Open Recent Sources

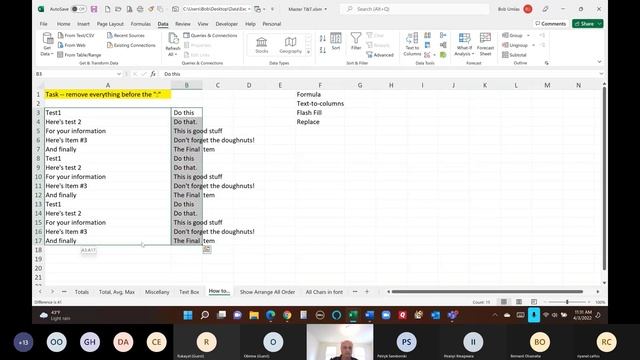(x=126, y=36)
